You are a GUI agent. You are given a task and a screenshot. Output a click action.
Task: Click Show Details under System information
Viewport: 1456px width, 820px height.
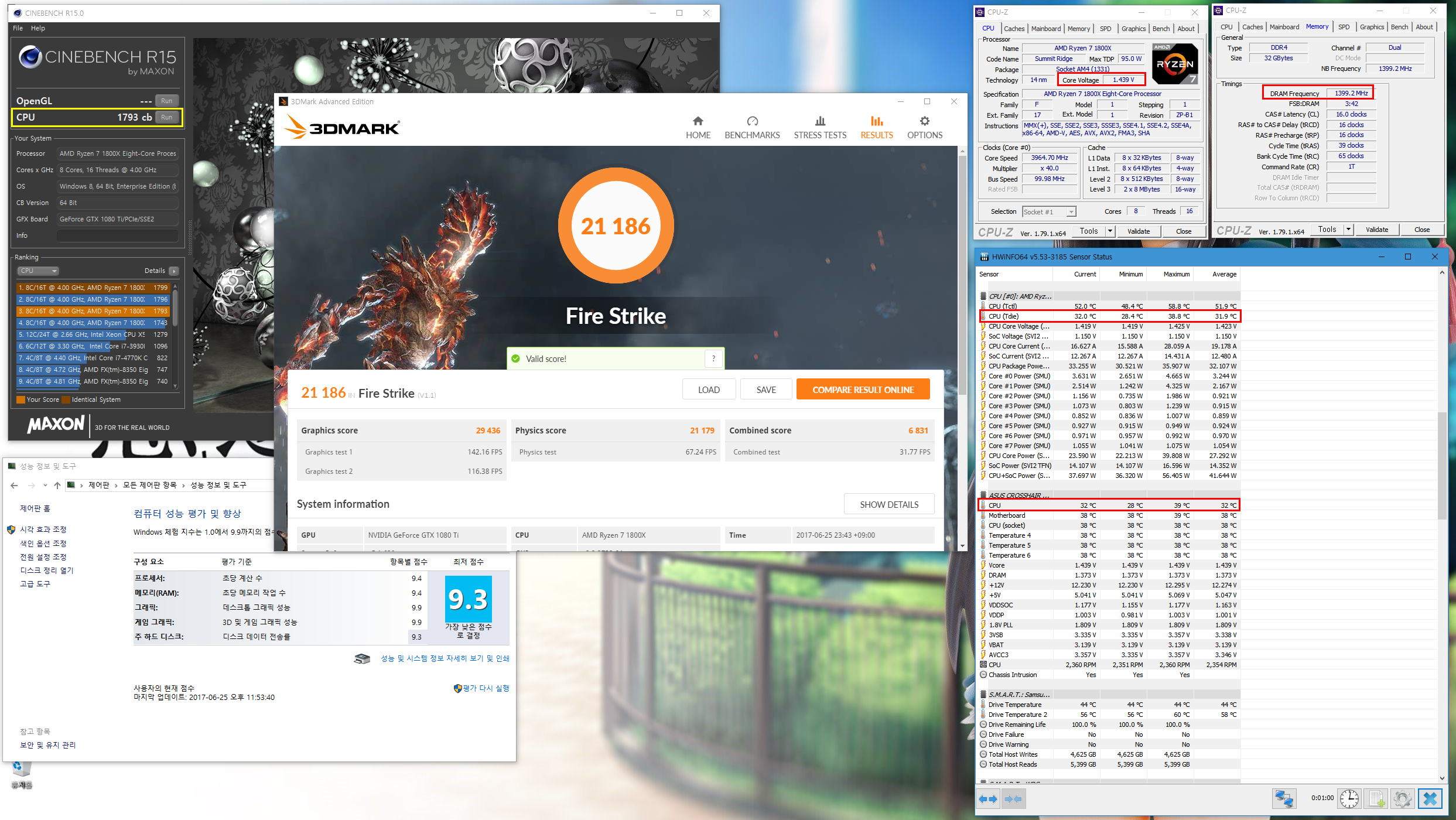tap(888, 504)
